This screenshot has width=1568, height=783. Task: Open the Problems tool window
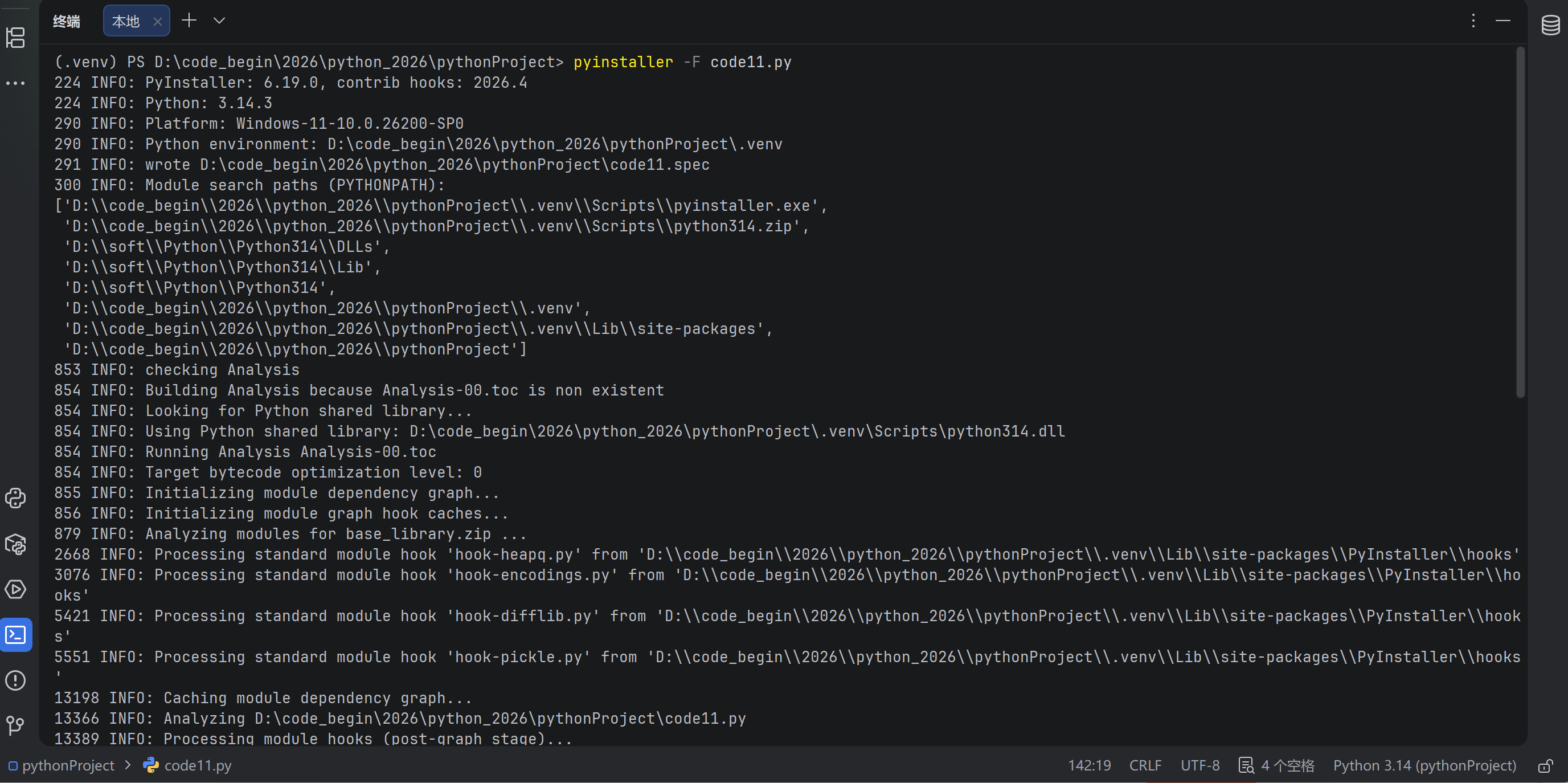point(15,680)
